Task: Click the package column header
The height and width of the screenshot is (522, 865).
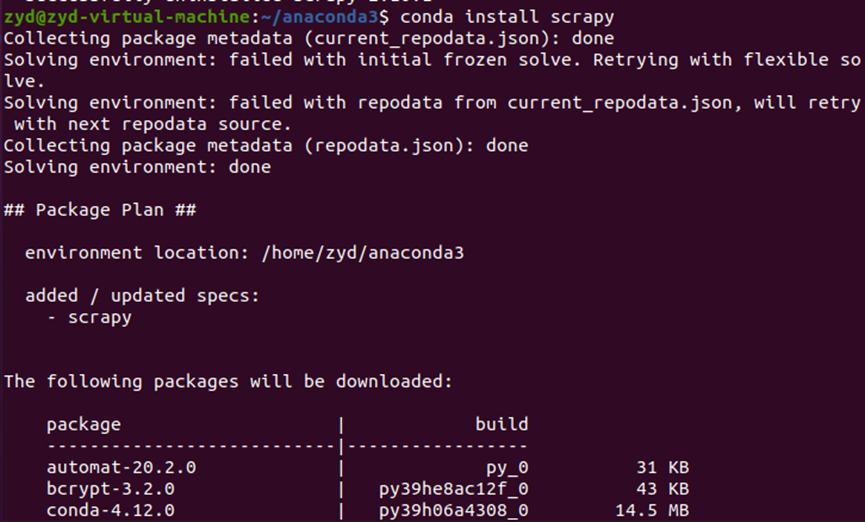Action: point(84,424)
